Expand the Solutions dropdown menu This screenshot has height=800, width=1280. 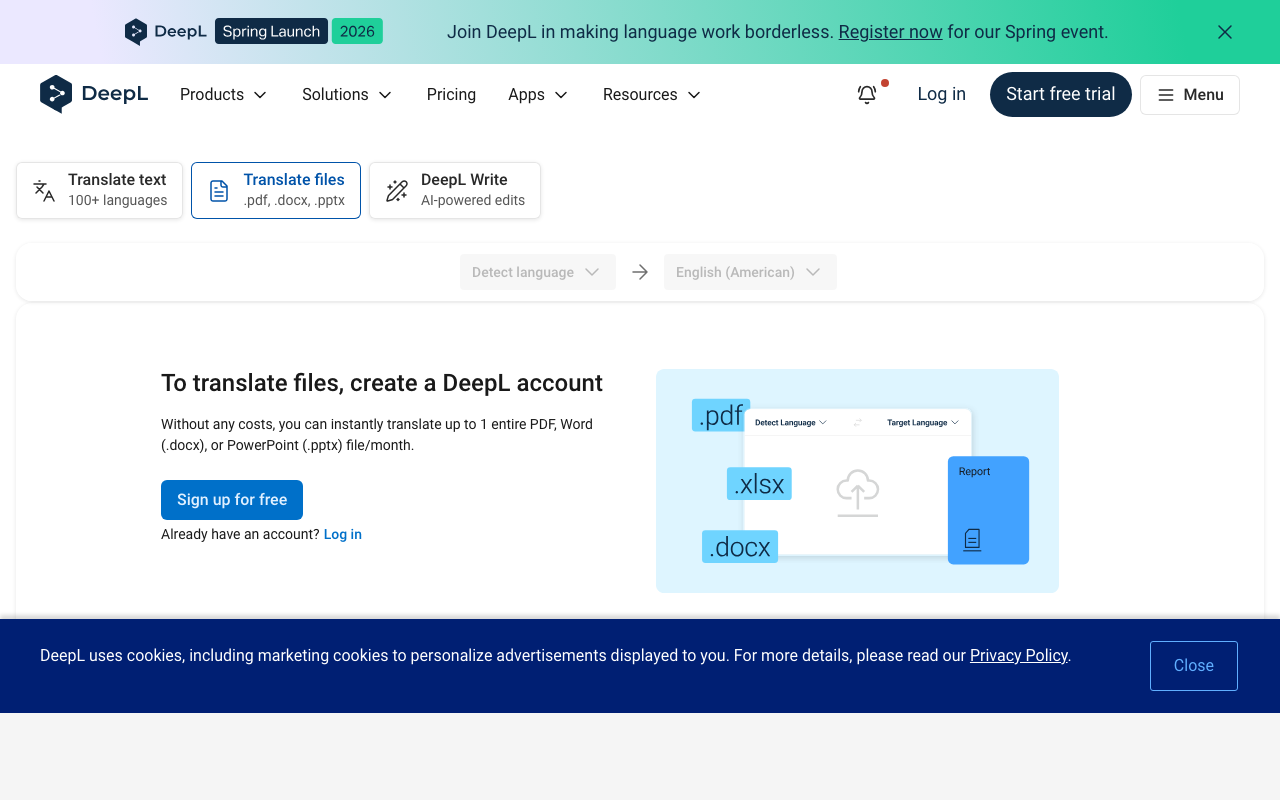[x=347, y=94]
